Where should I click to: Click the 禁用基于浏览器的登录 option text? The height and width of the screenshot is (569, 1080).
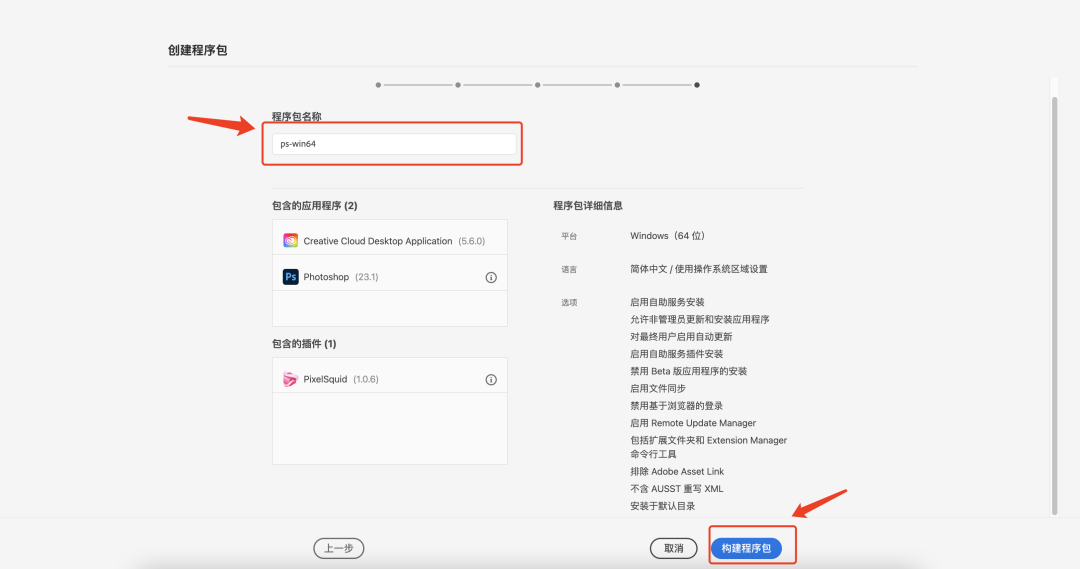click(676, 406)
